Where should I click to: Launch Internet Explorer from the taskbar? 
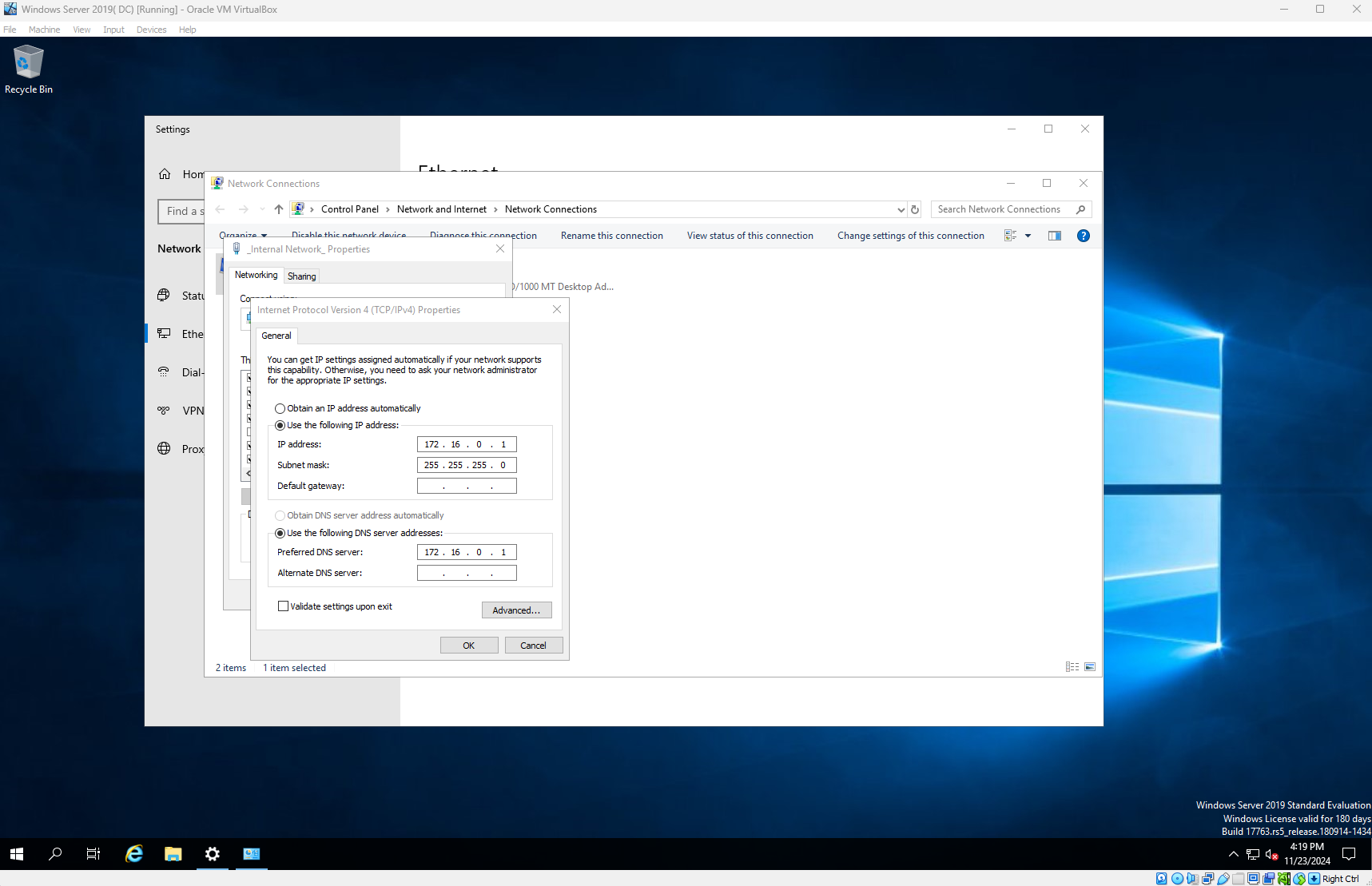pos(134,854)
